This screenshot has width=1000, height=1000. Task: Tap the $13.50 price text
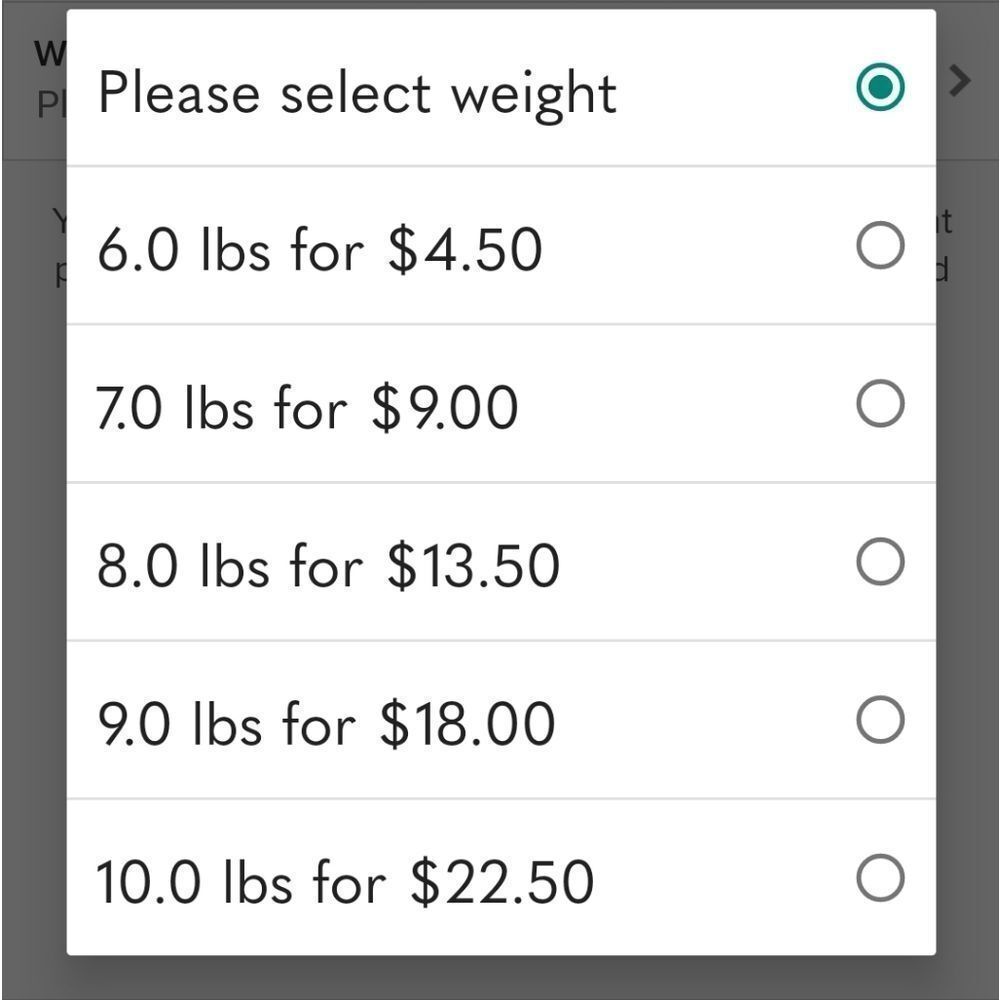click(x=473, y=565)
